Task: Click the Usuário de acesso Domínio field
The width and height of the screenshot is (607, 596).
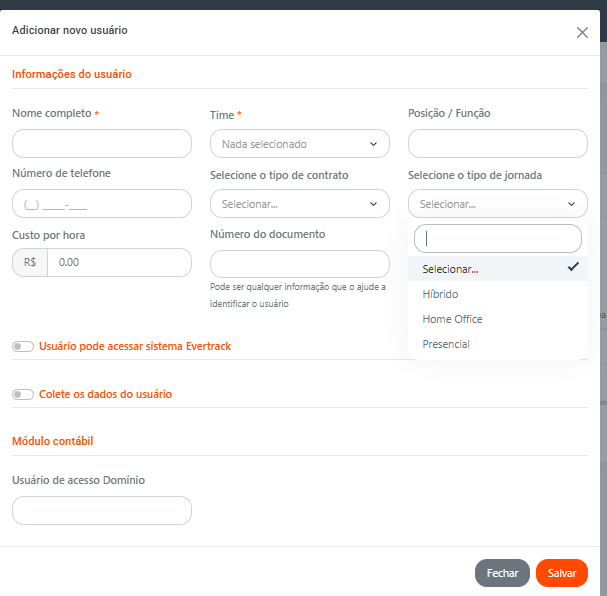Action: point(101,510)
